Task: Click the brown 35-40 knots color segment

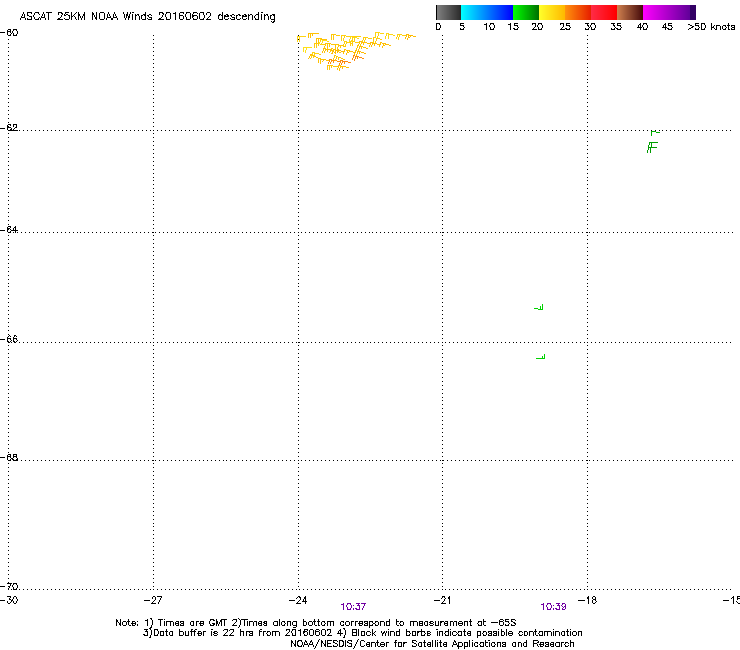Action: point(630,12)
